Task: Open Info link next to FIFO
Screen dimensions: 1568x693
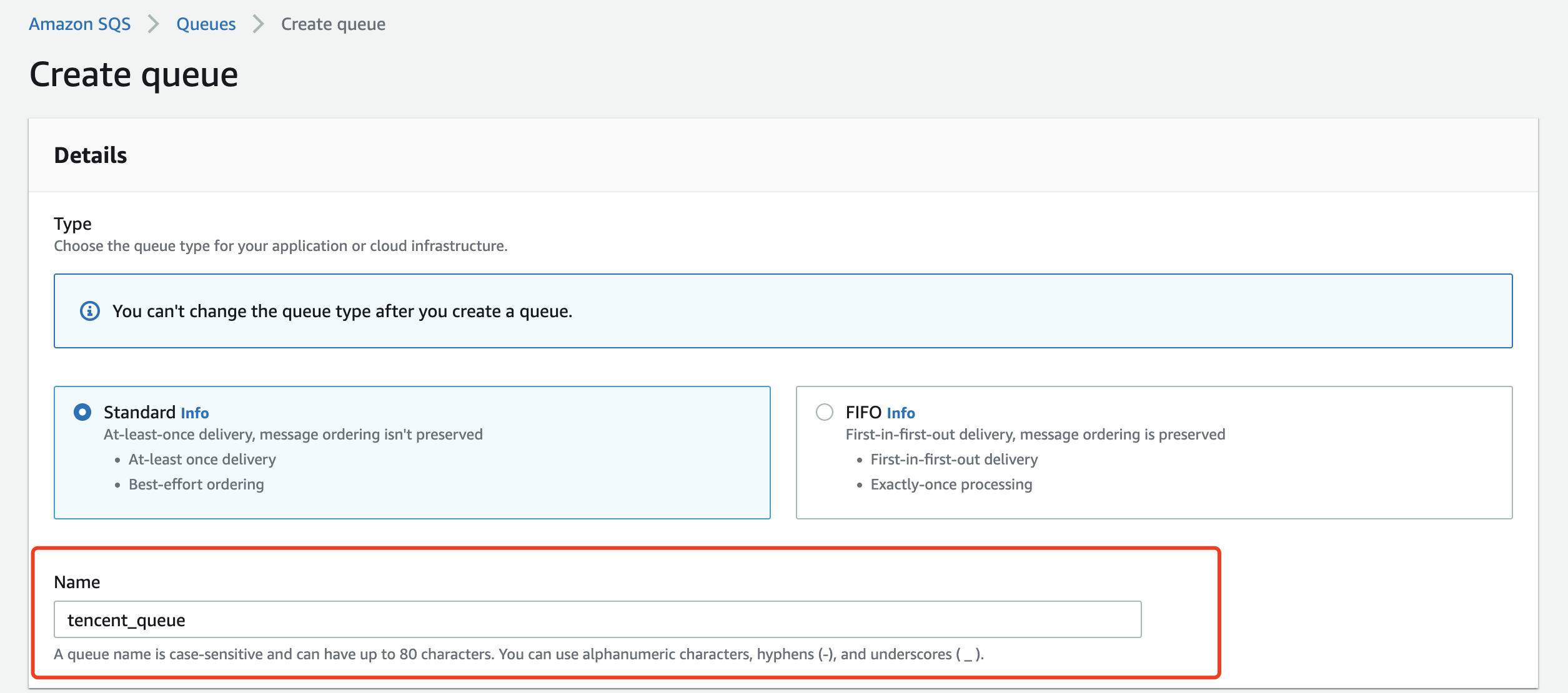Action: (x=900, y=413)
